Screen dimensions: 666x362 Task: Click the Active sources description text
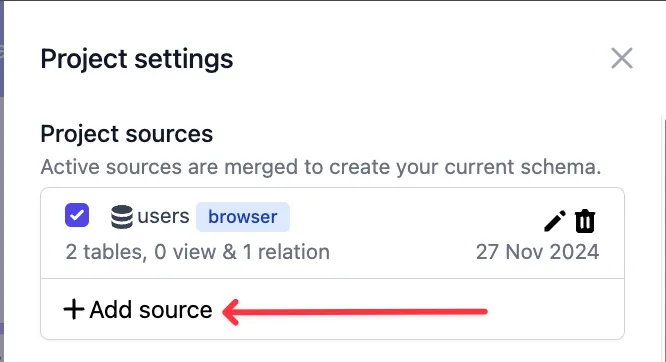point(321,167)
